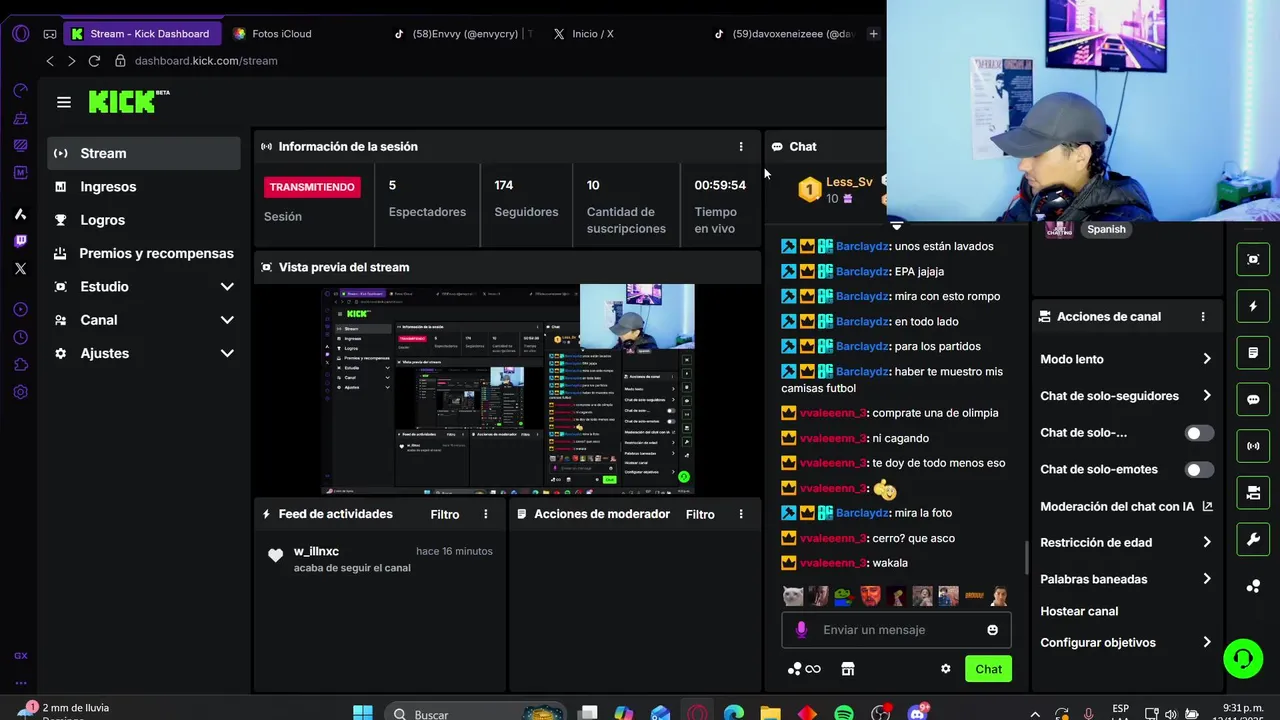Click the Enviar un mensaje field

coord(896,630)
